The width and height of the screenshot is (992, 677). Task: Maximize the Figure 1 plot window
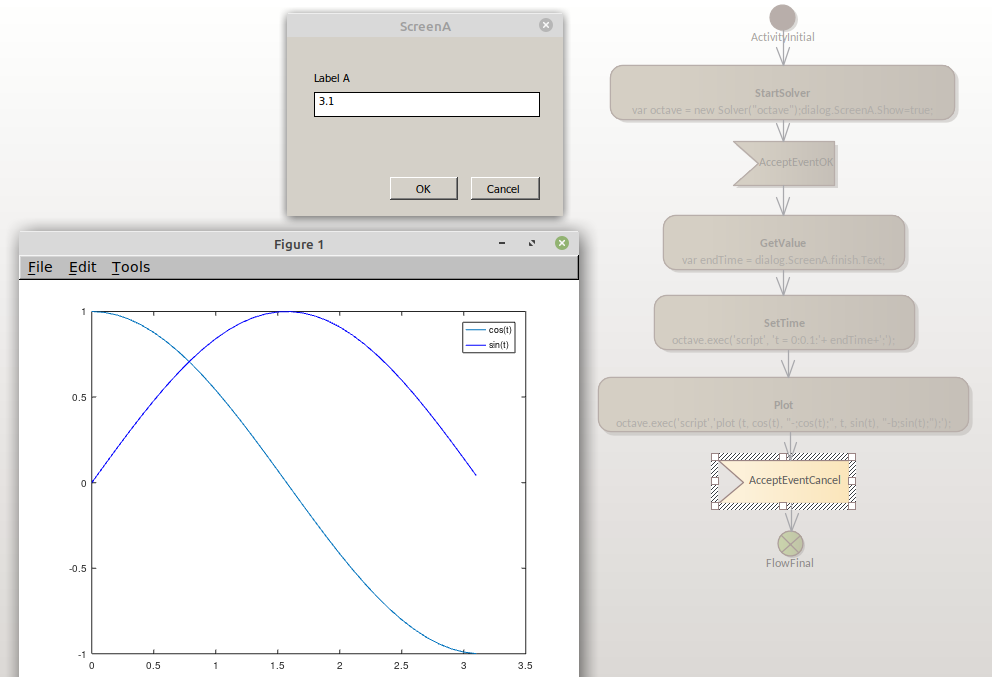(x=532, y=243)
